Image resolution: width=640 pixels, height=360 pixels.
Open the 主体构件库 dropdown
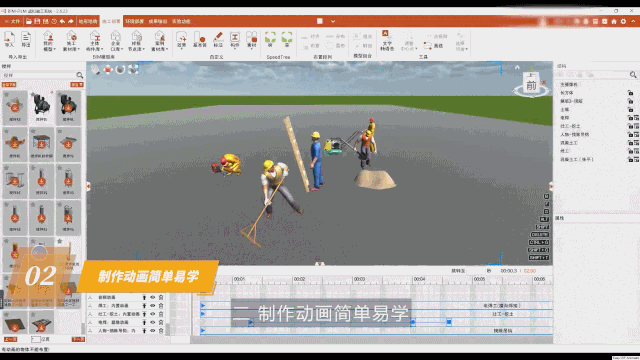[x=94, y=41]
